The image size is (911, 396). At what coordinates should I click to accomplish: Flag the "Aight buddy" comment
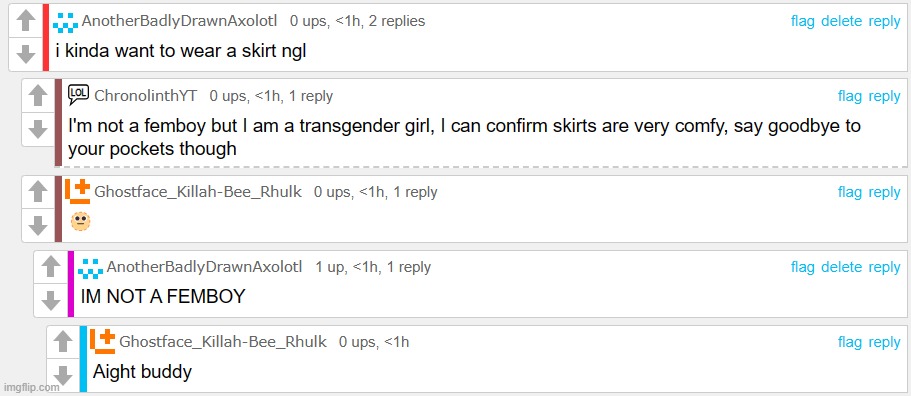tap(849, 343)
